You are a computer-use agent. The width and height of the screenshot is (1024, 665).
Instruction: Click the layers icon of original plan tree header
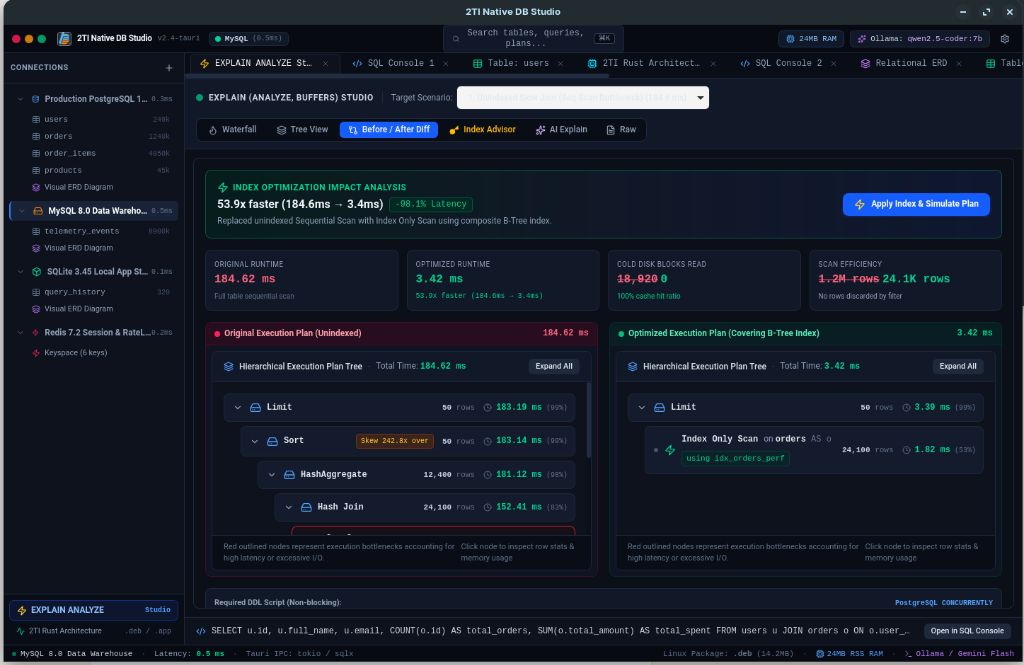click(x=228, y=366)
